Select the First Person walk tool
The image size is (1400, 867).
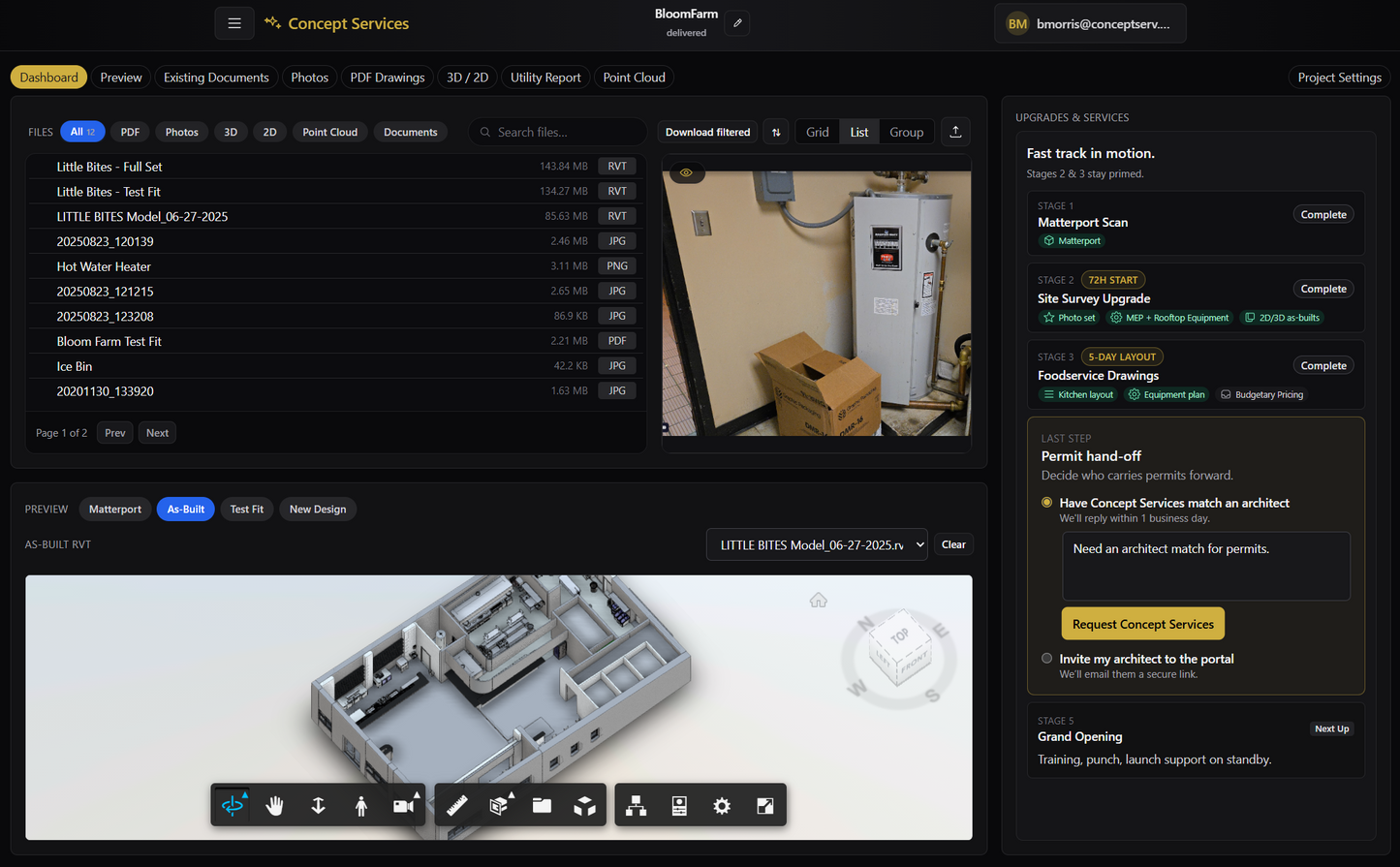[360, 806]
